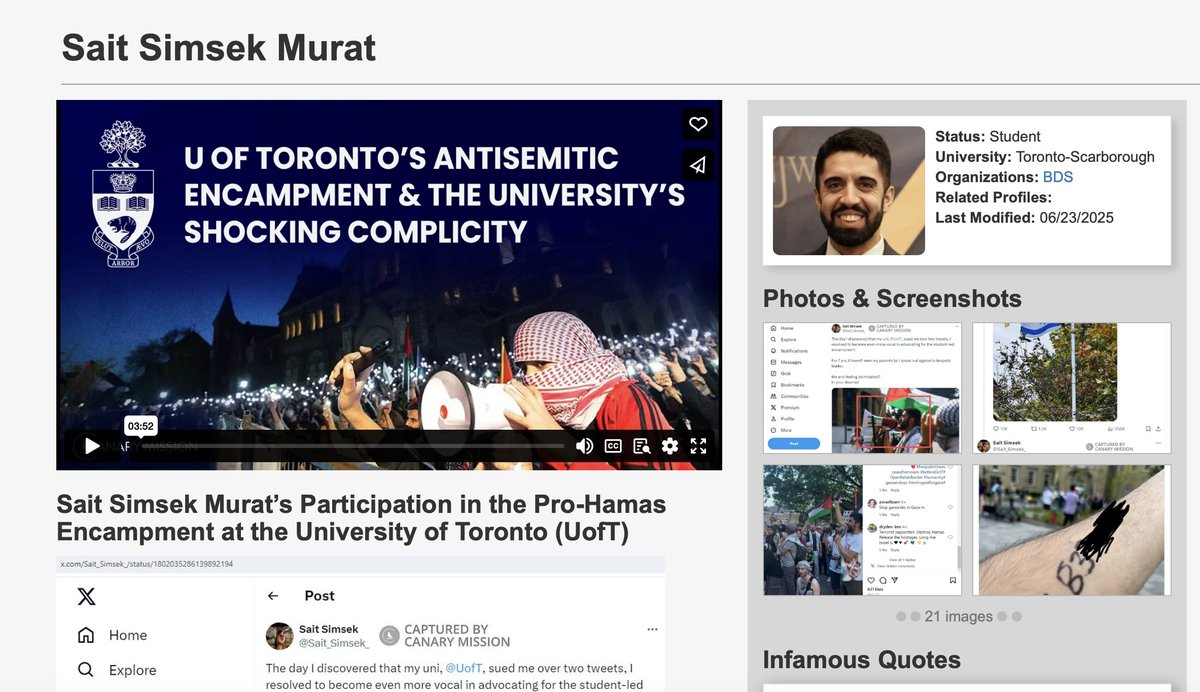Click the "Last Modified: 06/23/2025" line
The width and height of the screenshot is (1200, 692).
coord(1024,217)
